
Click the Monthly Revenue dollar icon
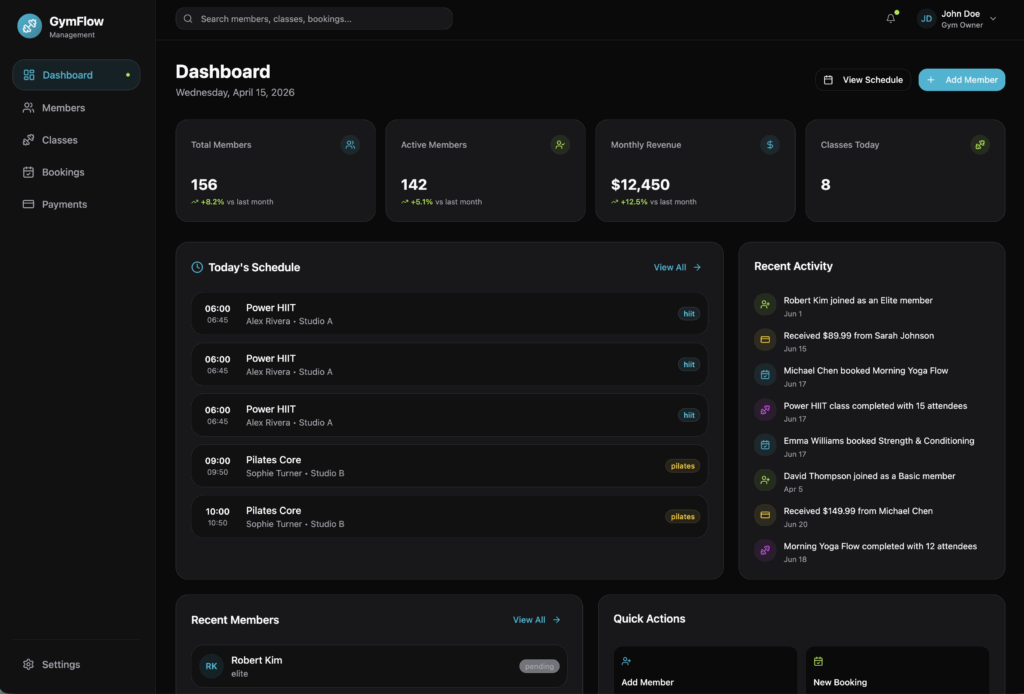(770, 145)
